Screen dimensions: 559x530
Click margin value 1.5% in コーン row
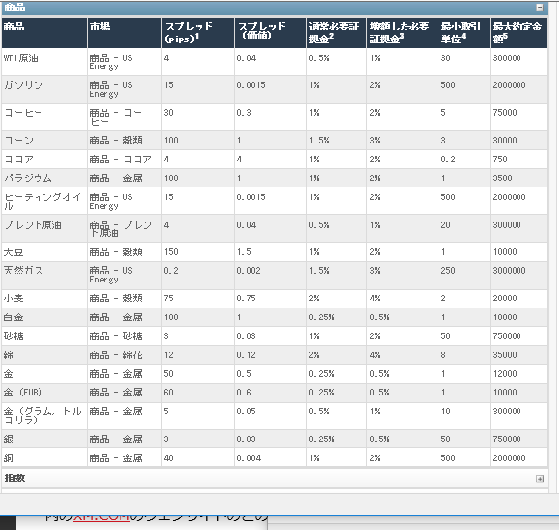click(319, 140)
